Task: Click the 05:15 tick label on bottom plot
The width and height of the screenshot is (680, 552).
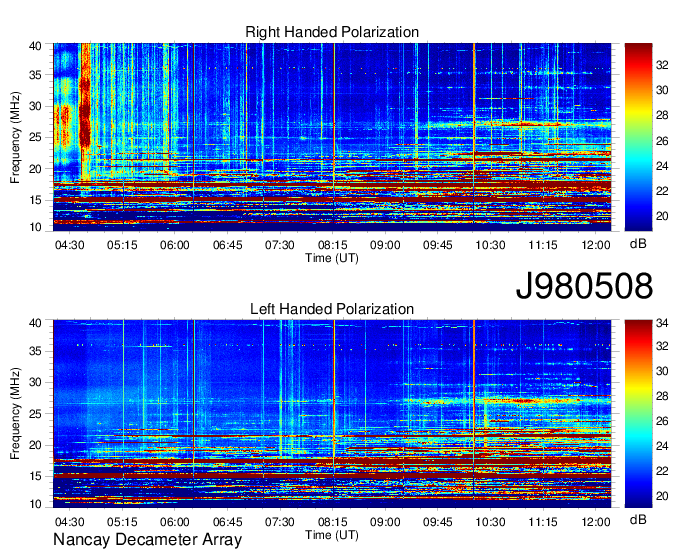Action: tap(122, 522)
